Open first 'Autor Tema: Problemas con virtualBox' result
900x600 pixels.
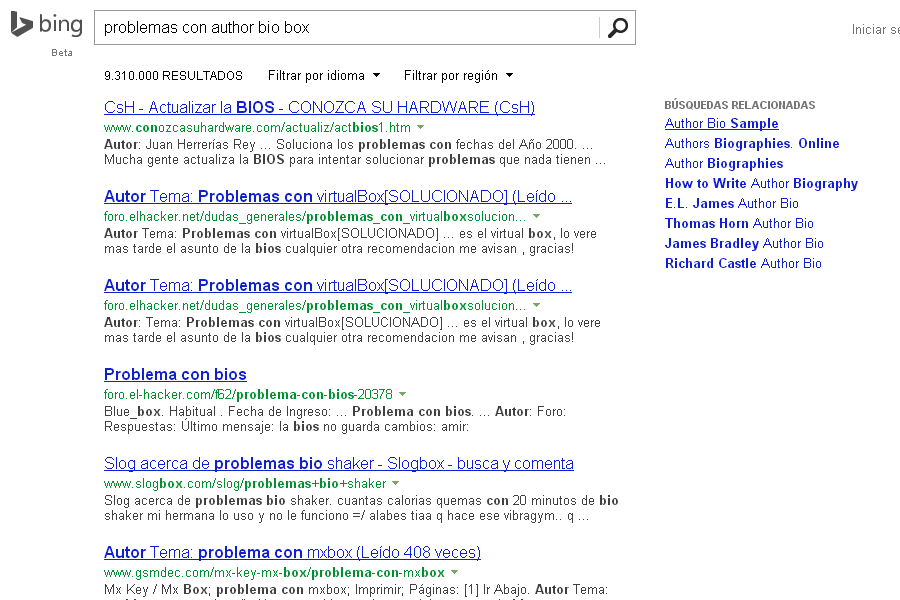coord(338,196)
